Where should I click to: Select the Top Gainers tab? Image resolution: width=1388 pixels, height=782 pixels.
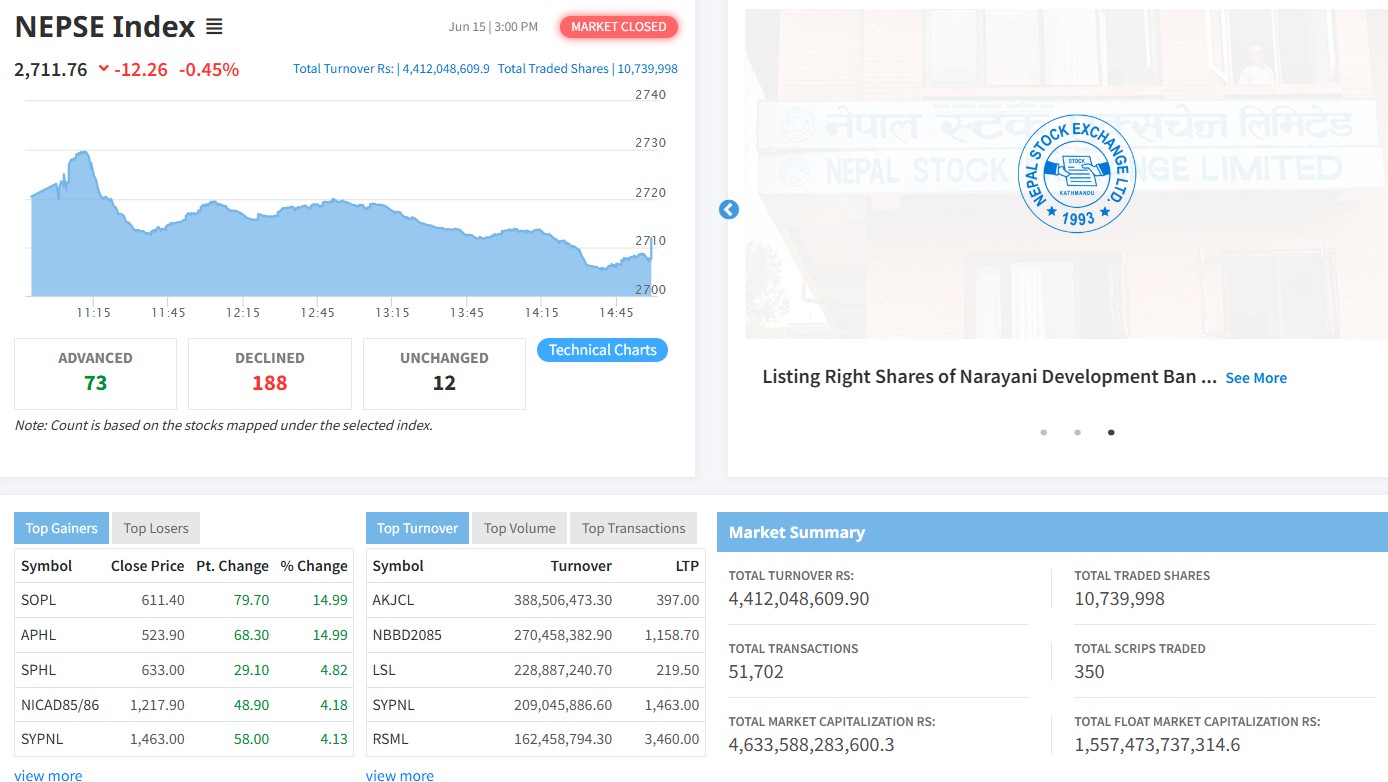(x=61, y=528)
